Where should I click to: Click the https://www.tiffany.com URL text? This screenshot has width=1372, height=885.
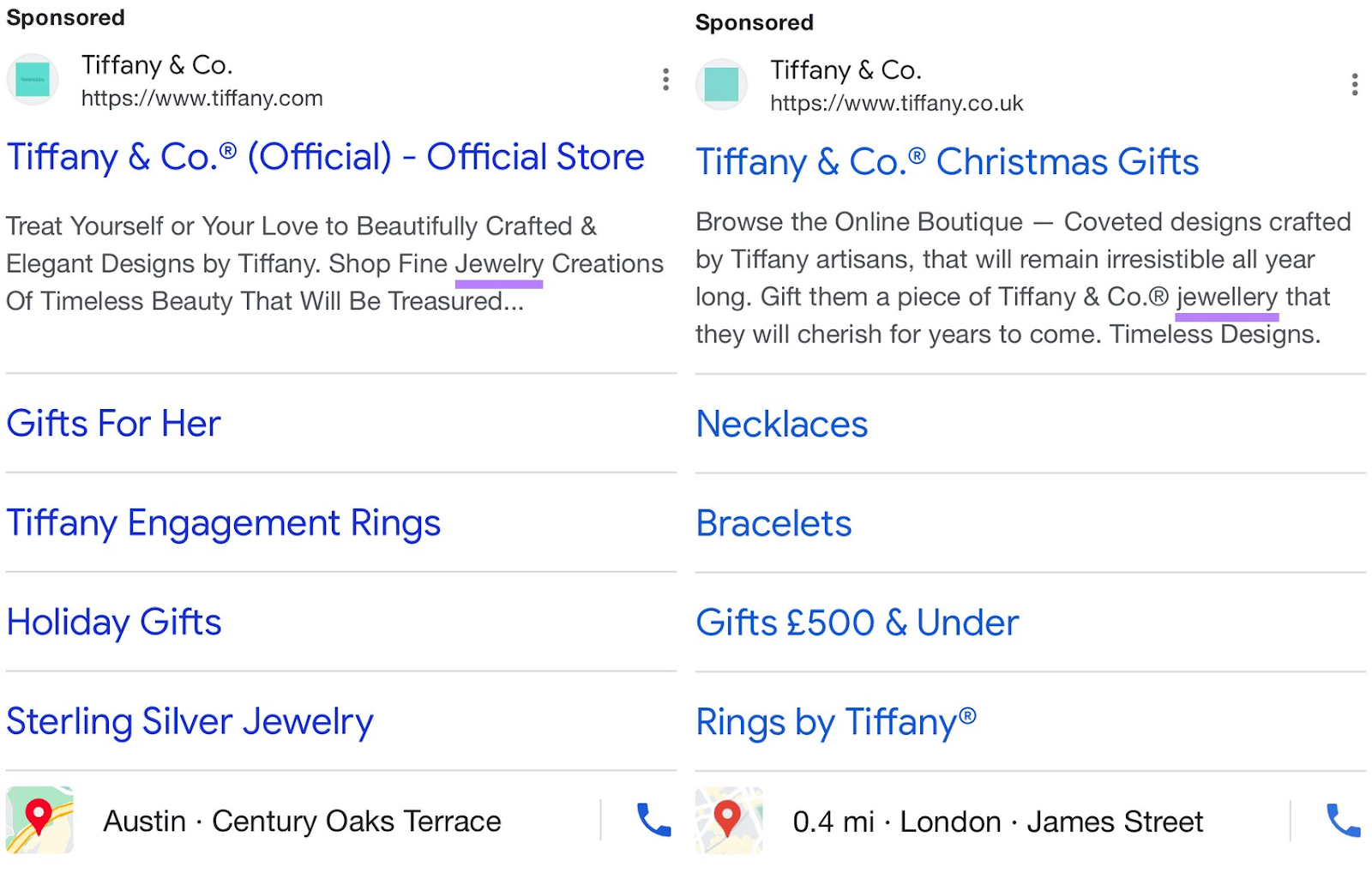coord(202,98)
